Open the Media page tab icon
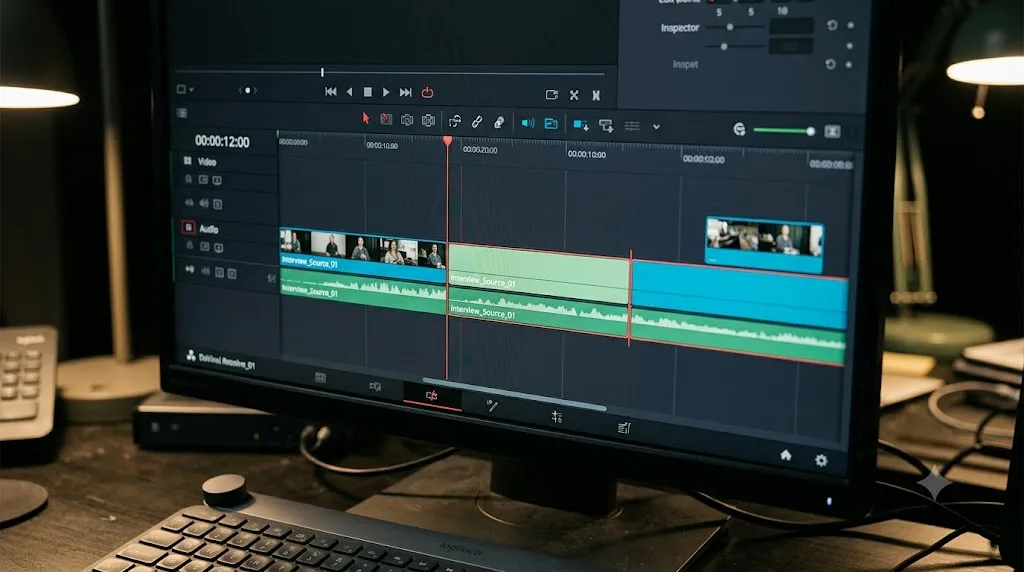The height and width of the screenshot is (572, 1024). pos(320,377)
